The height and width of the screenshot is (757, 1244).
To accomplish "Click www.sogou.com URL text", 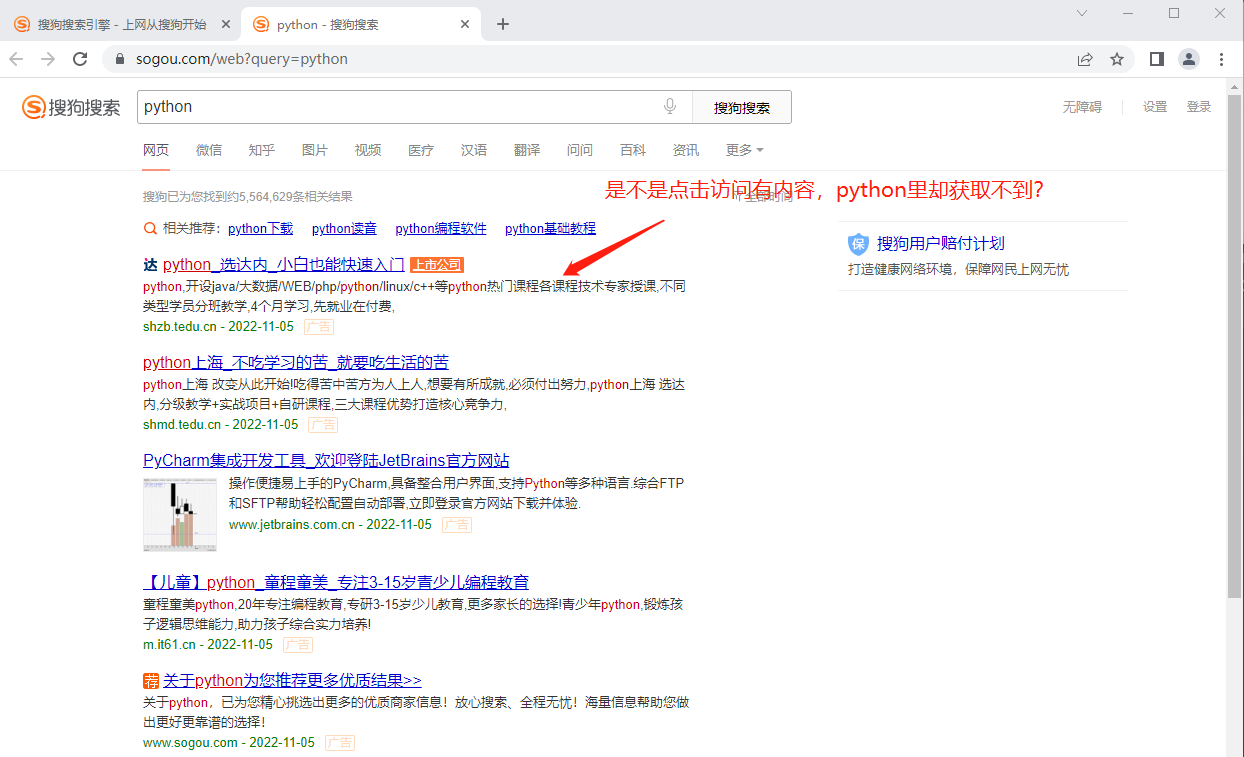I will point(191,743).
